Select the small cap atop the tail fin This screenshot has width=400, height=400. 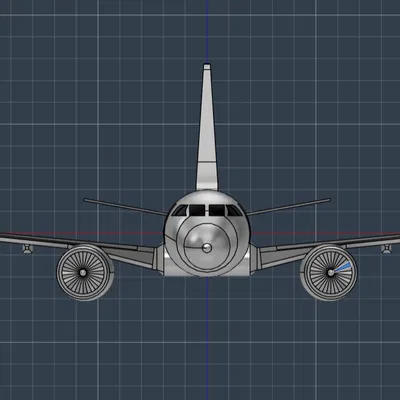pos(207,66)
